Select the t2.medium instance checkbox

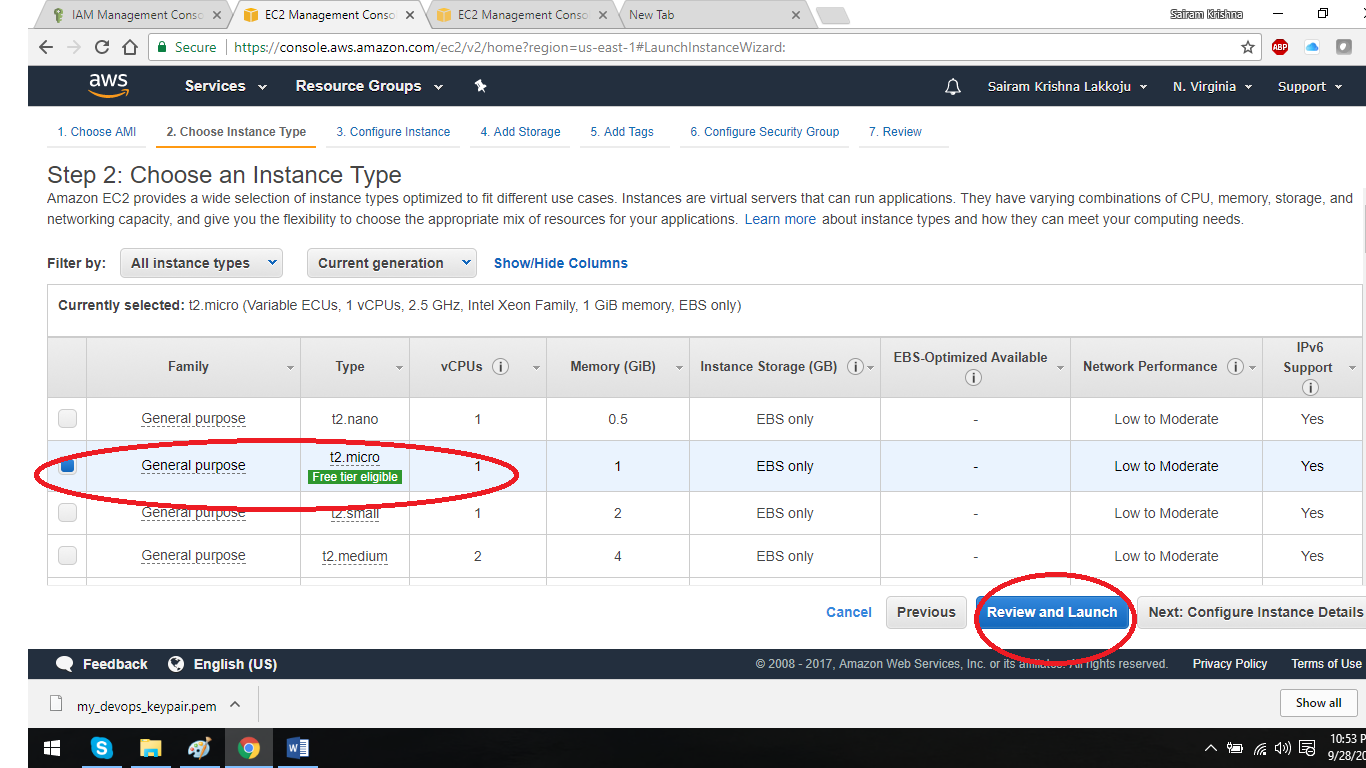click(67, 555)
